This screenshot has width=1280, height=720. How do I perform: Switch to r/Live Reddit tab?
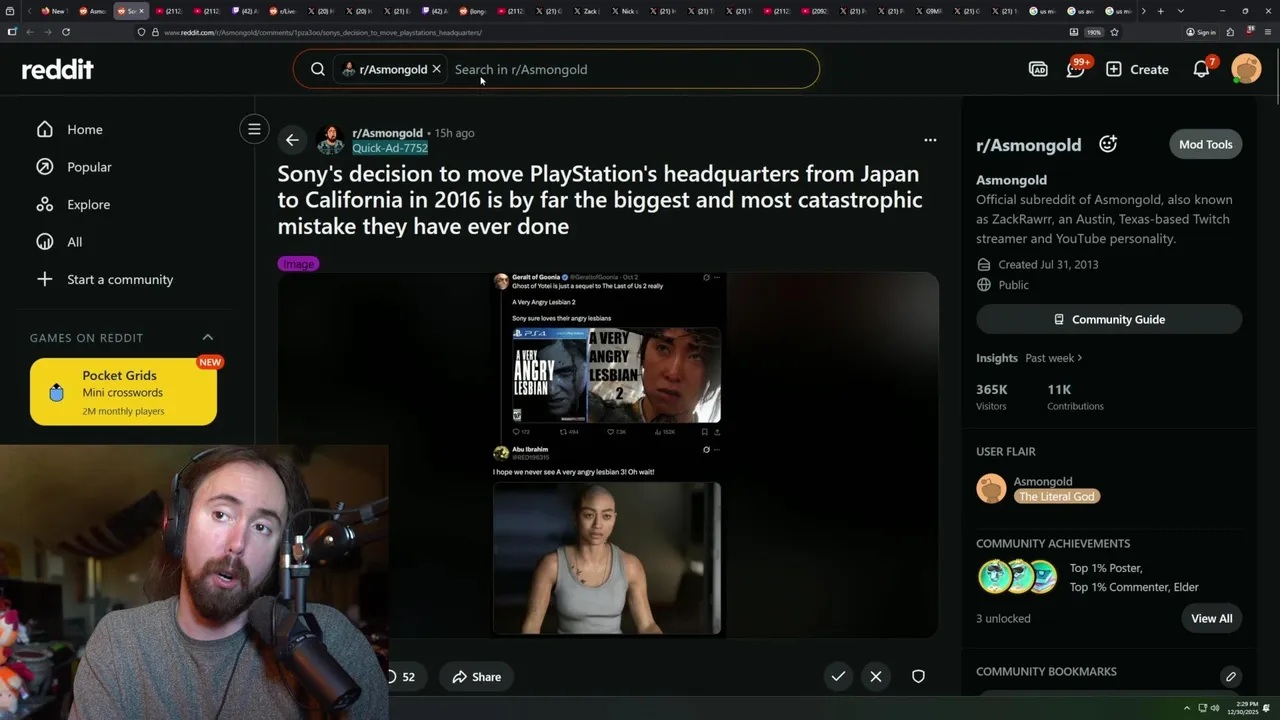[x=283, y=11]
